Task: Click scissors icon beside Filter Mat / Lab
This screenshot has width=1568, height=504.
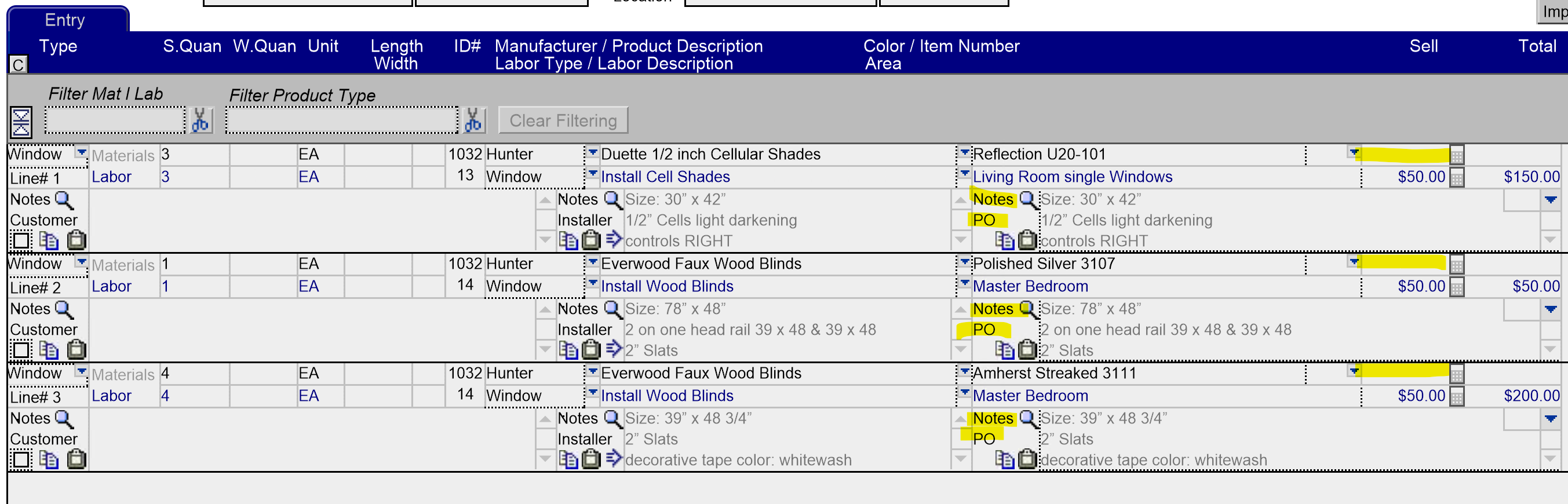Action: (200, 120)
